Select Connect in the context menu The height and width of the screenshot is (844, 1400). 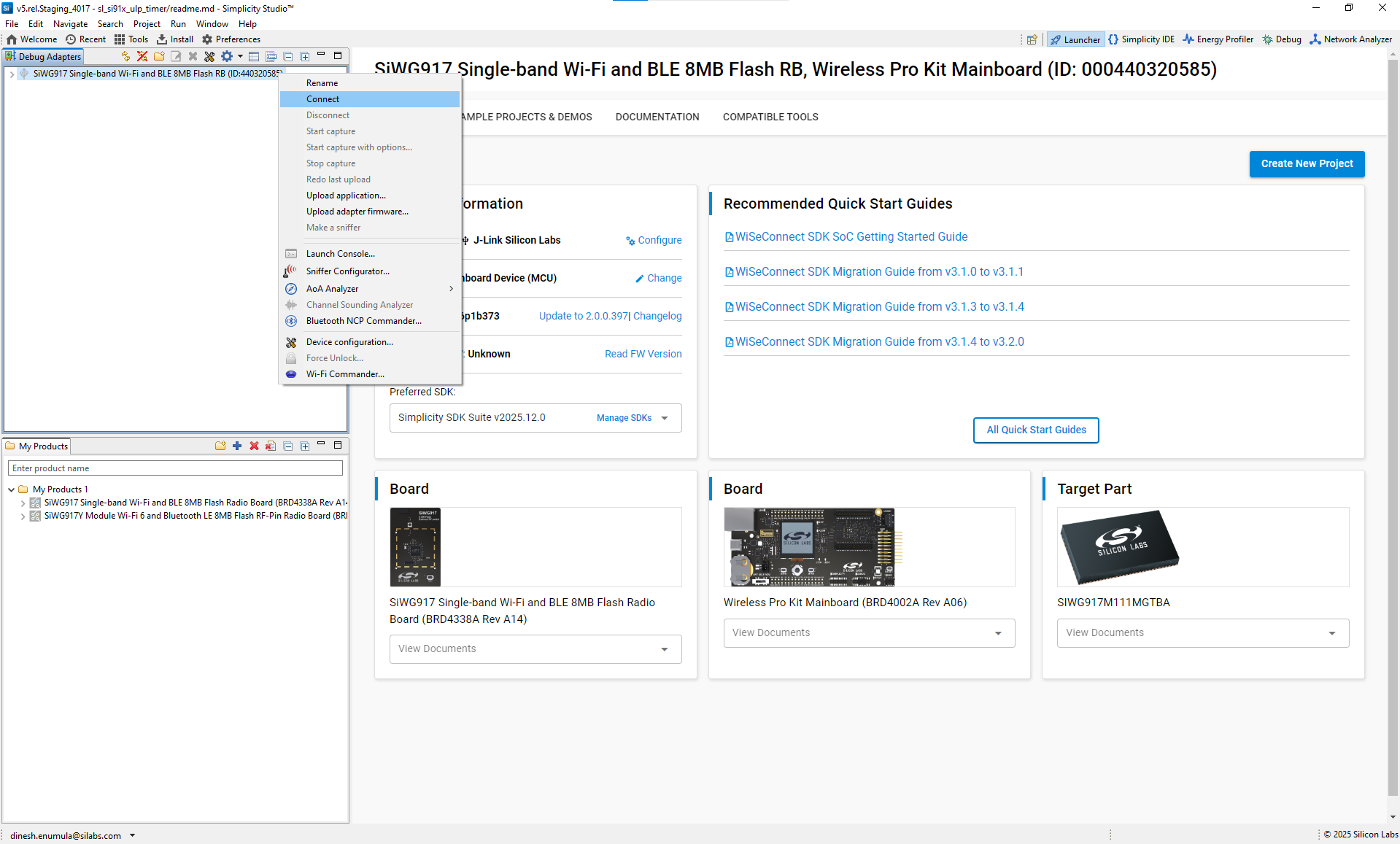coord(322,99)
